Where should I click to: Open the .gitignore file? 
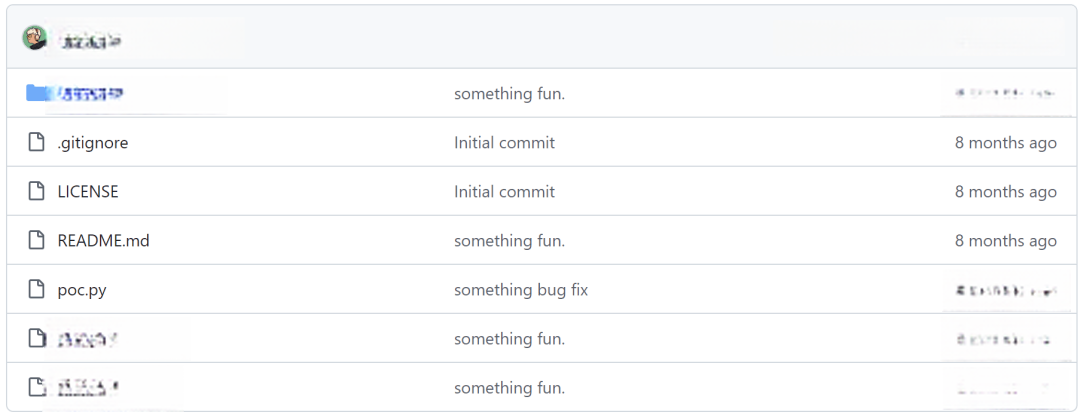pyautogui.click(x=93, y=142)
